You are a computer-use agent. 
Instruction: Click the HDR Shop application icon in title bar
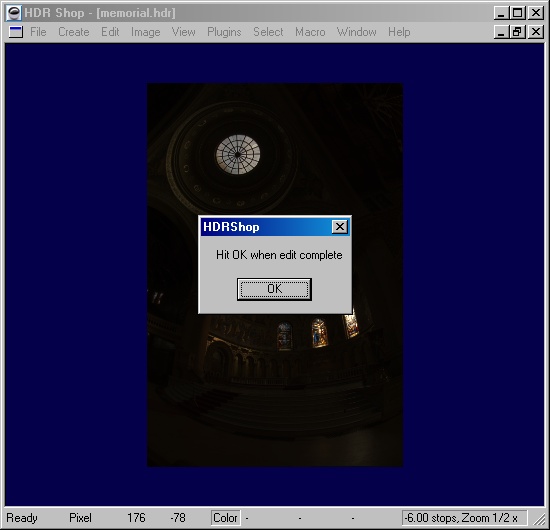(14, 13)
